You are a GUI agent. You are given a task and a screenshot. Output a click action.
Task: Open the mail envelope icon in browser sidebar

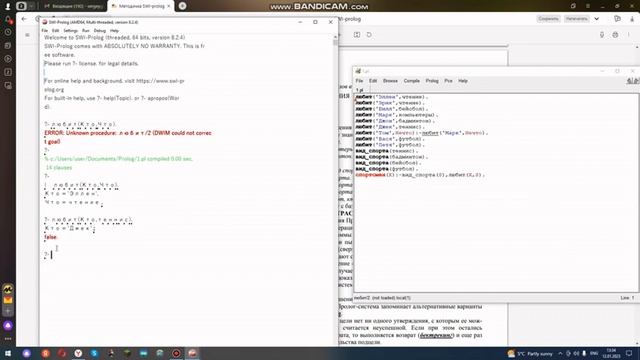8,300
